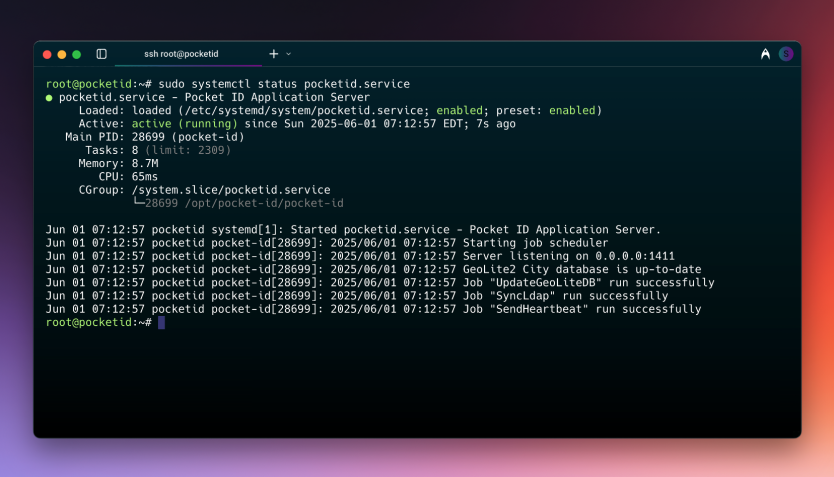
Task: Click 'GeoLite2 City database is up-to-date' log line
Action: click(582, 270)
